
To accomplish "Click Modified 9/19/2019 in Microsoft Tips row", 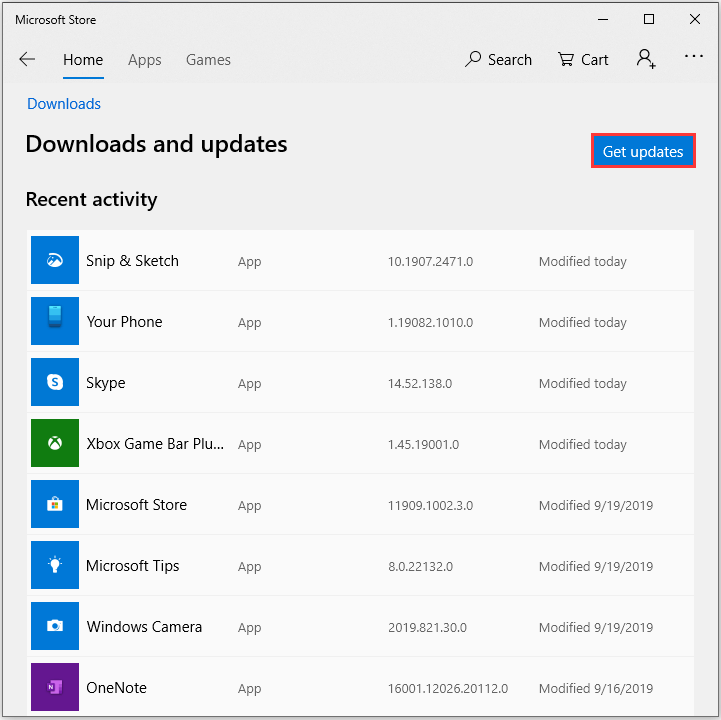I will pos(596,566).
